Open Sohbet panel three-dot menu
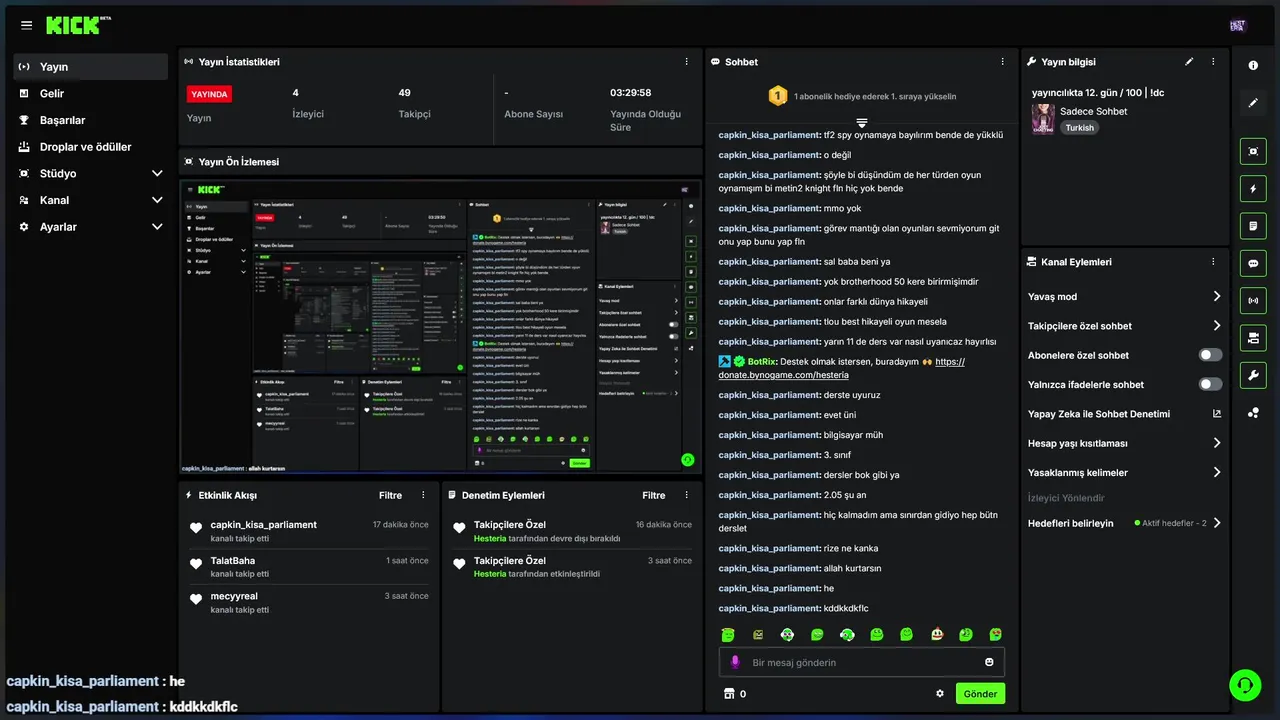The height and width of the screenshot is (720, 1280). point(1003,62)
